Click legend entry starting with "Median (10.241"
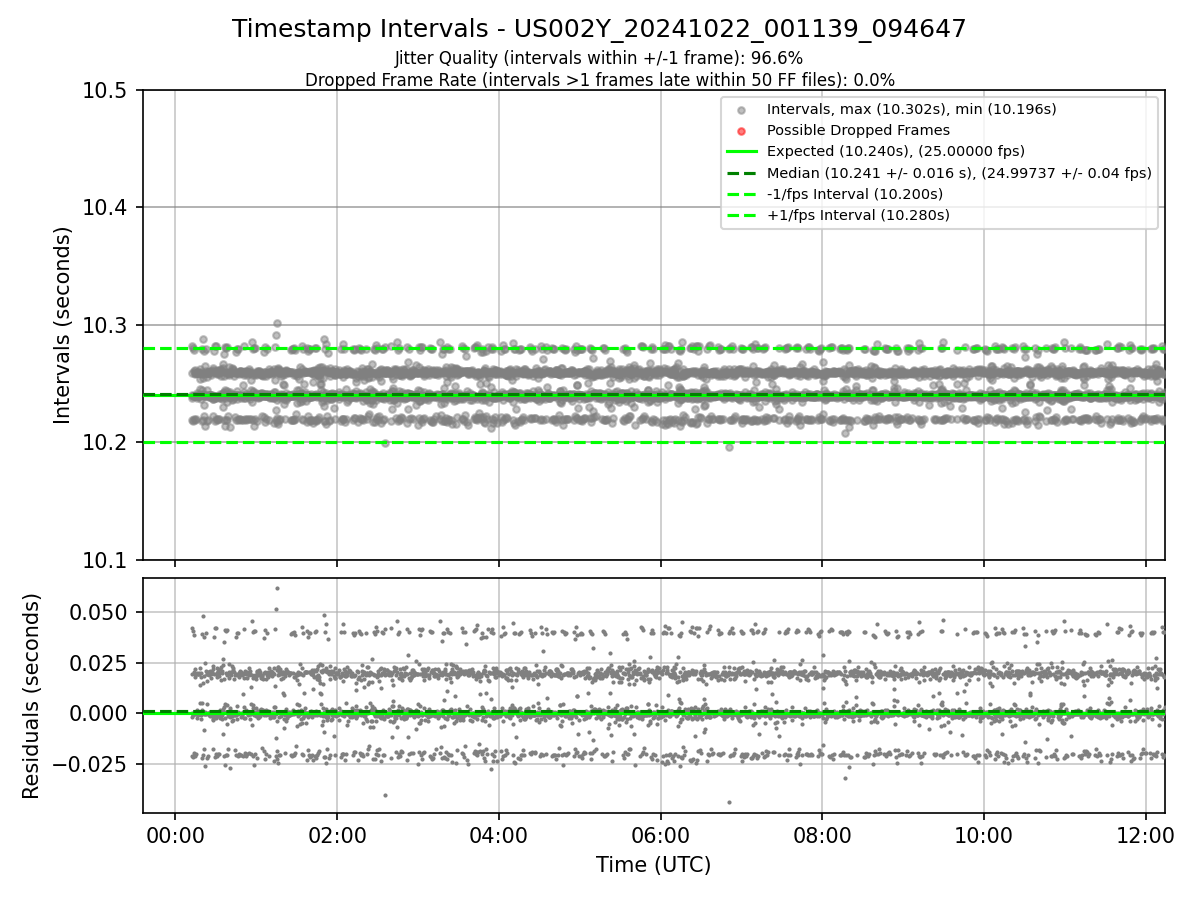This screenshot has width=1200, height=900. tap(959, 172)
